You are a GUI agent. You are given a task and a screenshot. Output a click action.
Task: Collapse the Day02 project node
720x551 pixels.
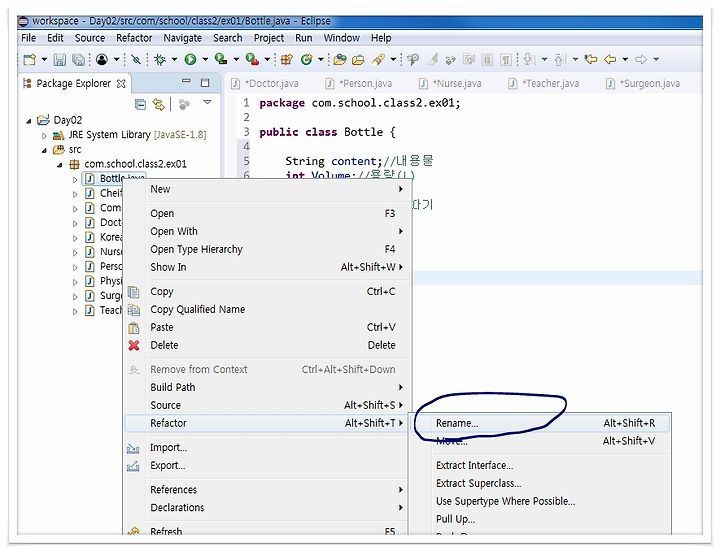pos(28,121)
